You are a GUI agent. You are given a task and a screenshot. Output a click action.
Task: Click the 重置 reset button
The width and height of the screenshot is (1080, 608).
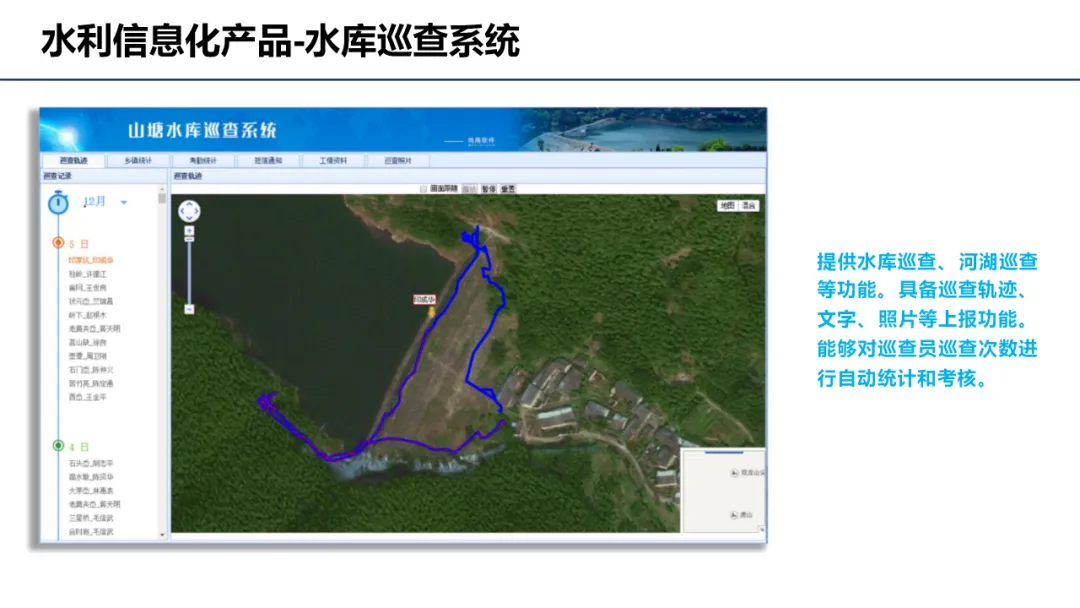tap(508, 189)
